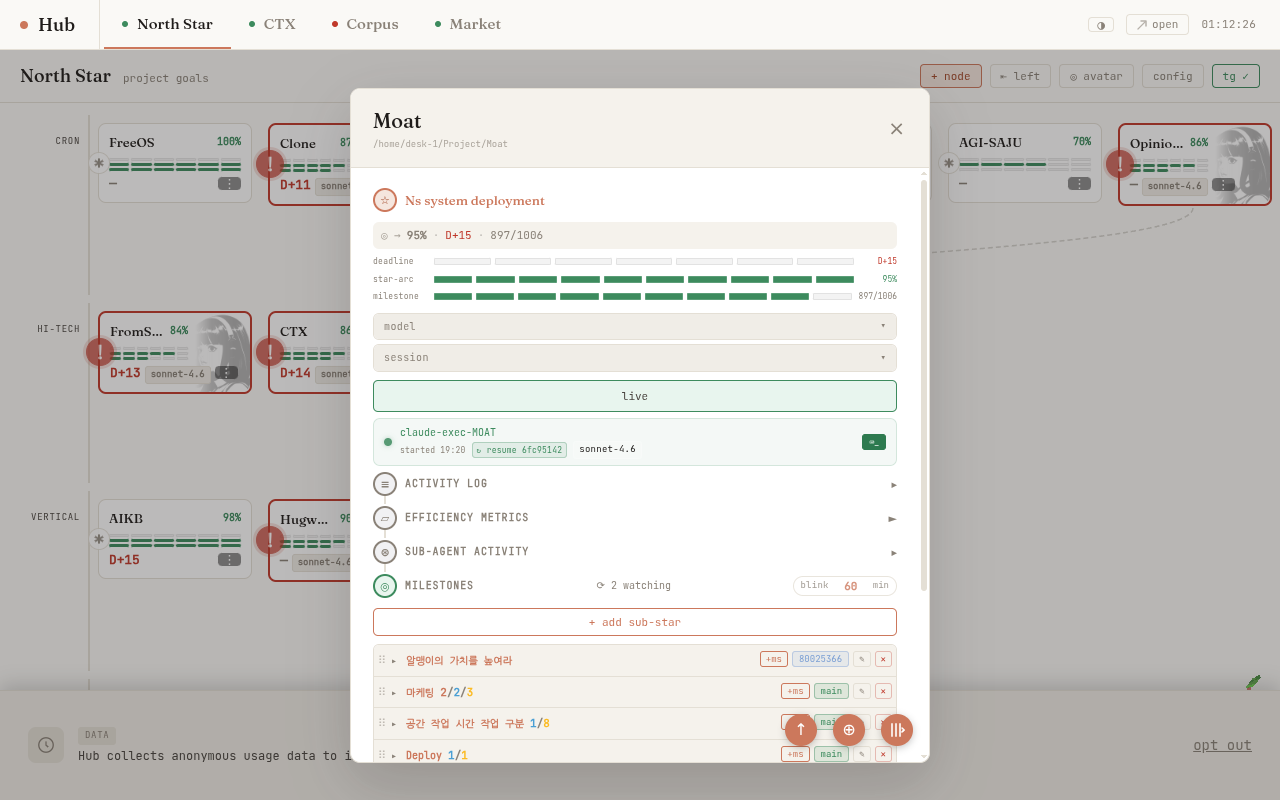Image resolution: width=1280 pixels, height=800 pixels.
Task: Click the star icon beside Ns system deployment
Action: click(385, 200)
